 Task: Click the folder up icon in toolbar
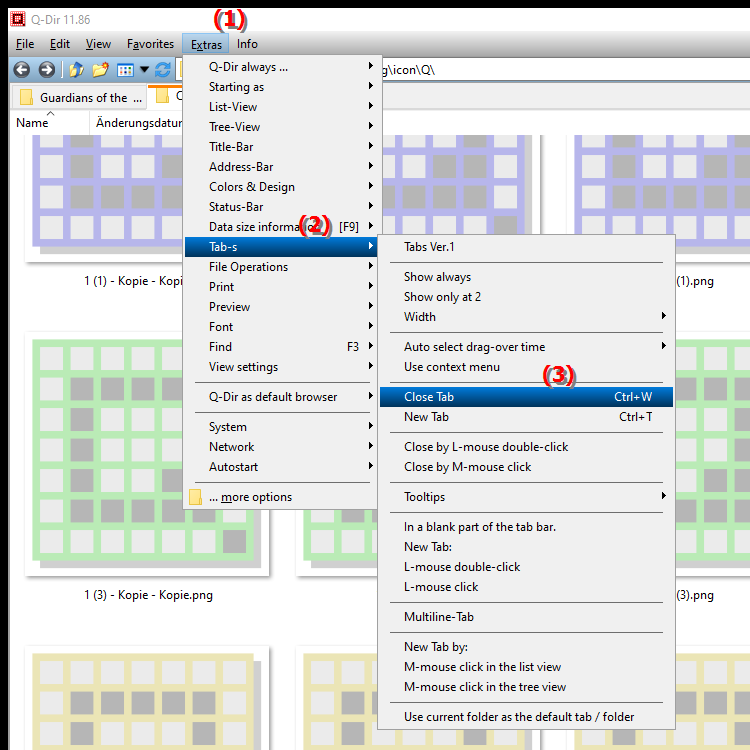point(76,70)
